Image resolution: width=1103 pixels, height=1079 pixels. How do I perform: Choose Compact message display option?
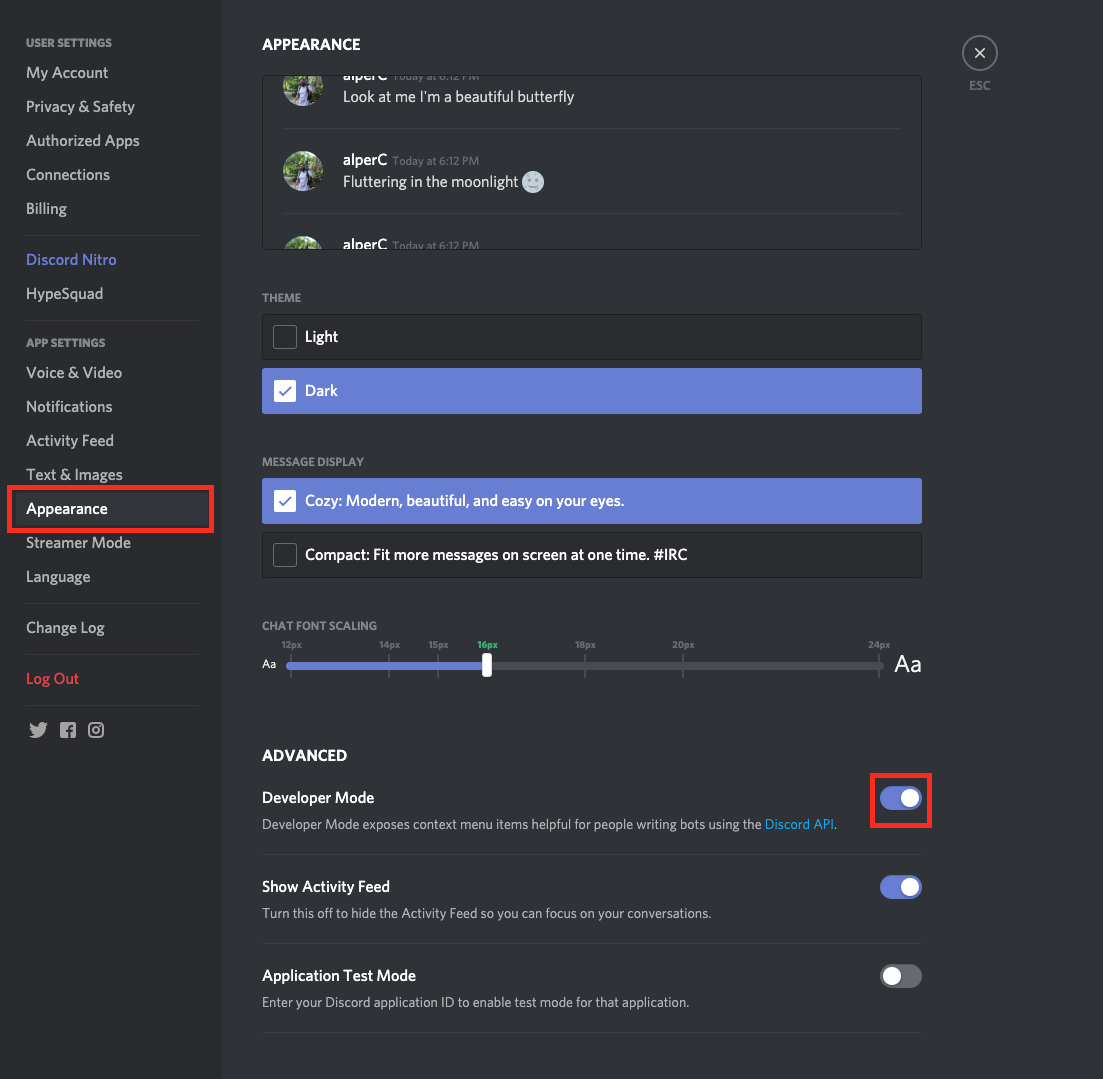click(x=592, y=555)
